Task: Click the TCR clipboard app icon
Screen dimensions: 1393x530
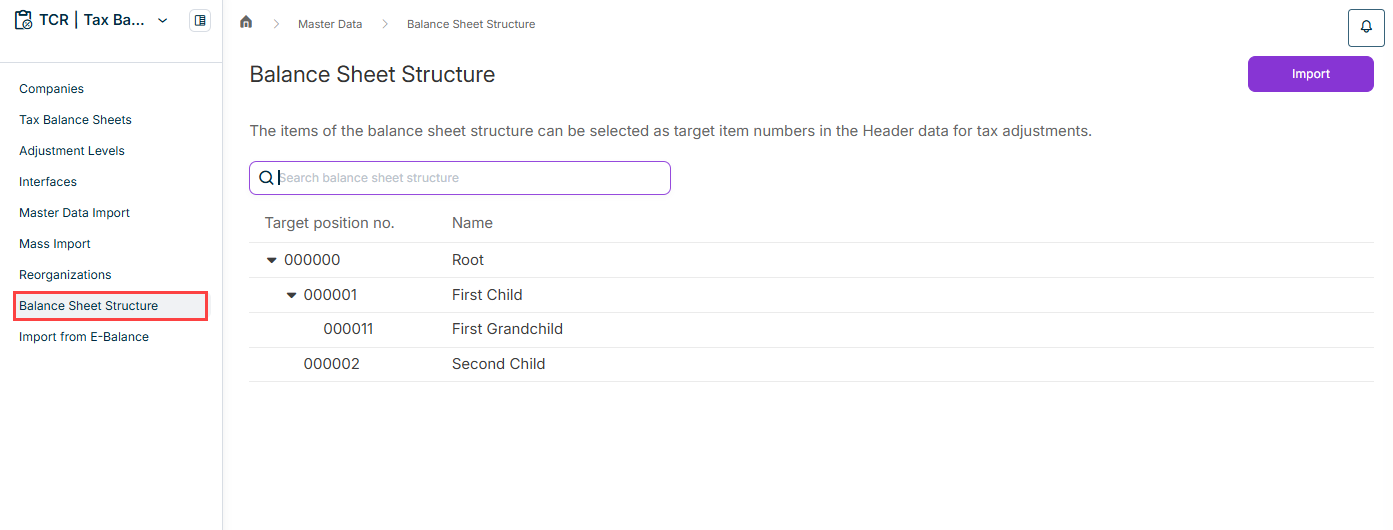Action: click(x=23, y=20)
